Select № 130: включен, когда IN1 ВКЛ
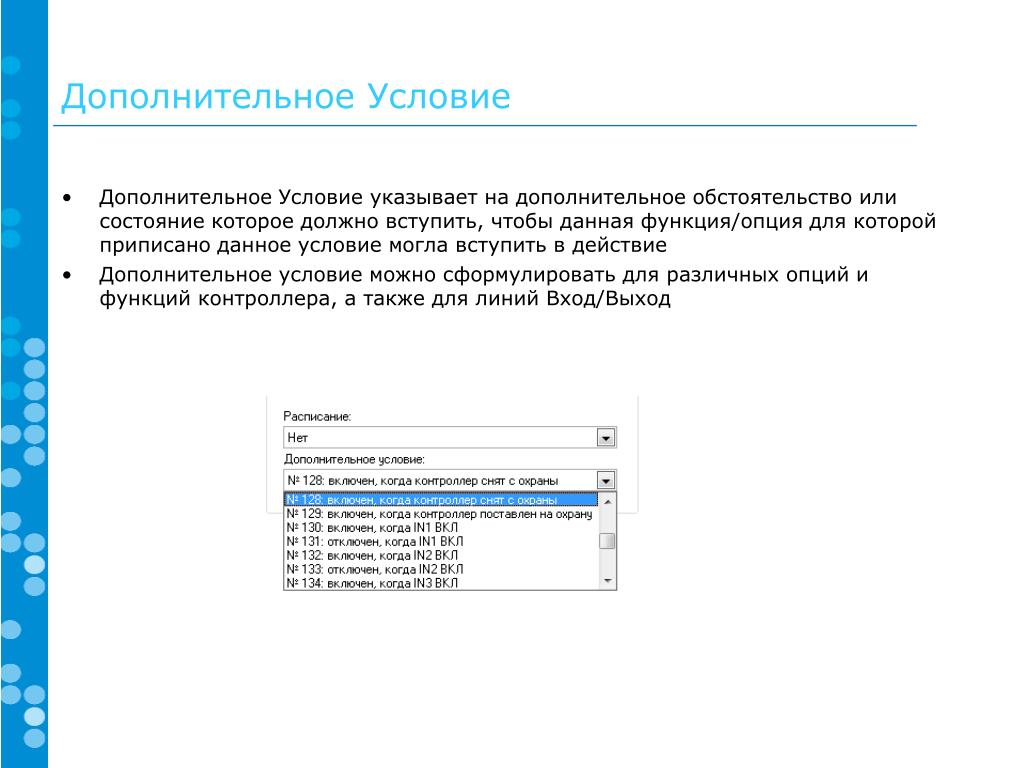The image size is (1024, 768). point(441,528)
